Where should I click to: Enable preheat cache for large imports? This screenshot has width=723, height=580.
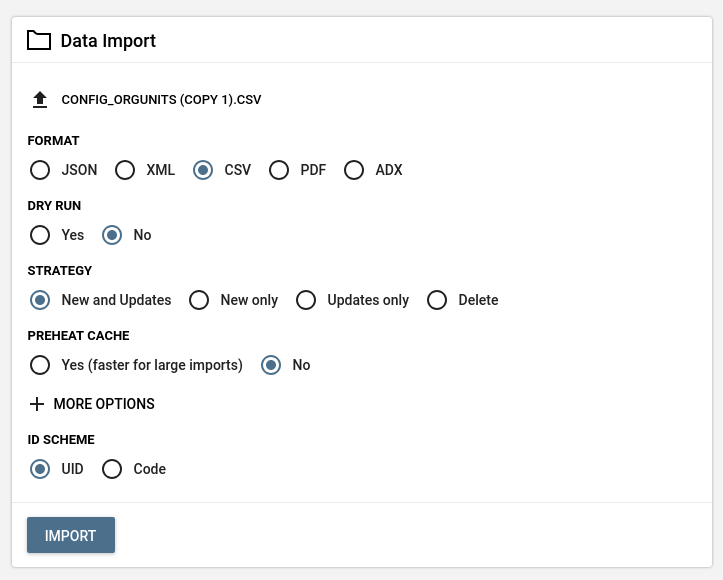pos(40,365)
